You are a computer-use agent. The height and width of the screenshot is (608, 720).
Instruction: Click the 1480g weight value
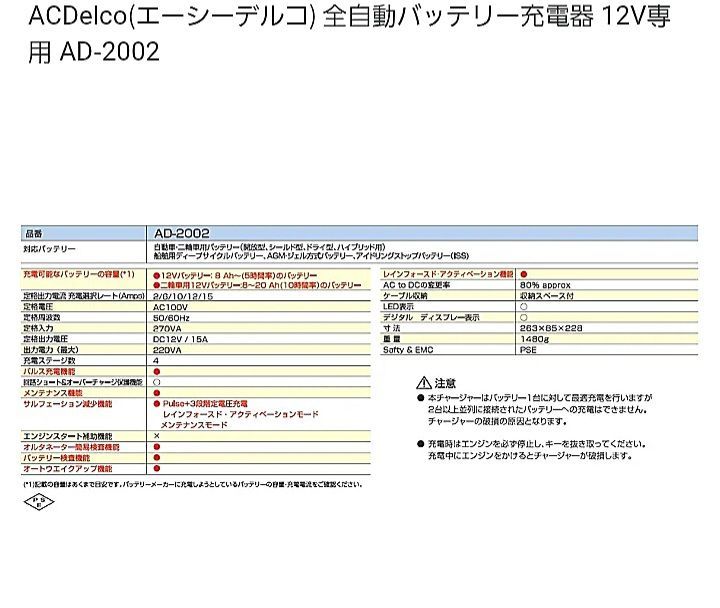534,339
